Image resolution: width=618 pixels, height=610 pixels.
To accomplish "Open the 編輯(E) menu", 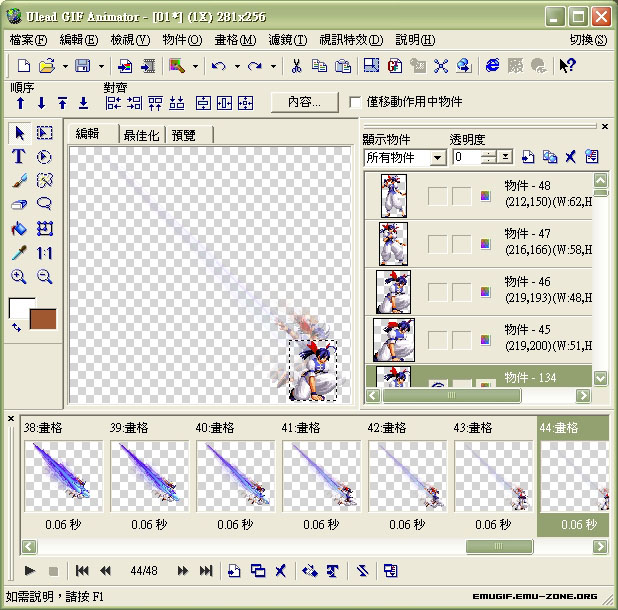I will click(79, 40).
